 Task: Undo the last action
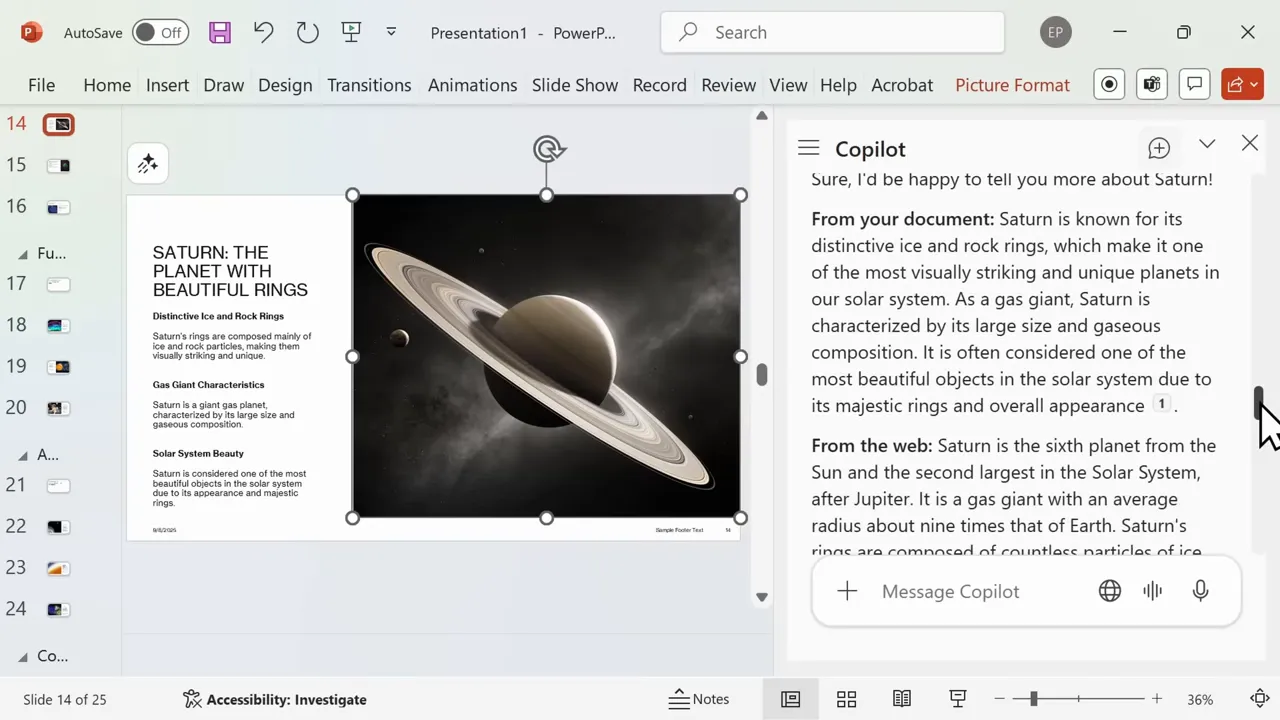point(263,32)
